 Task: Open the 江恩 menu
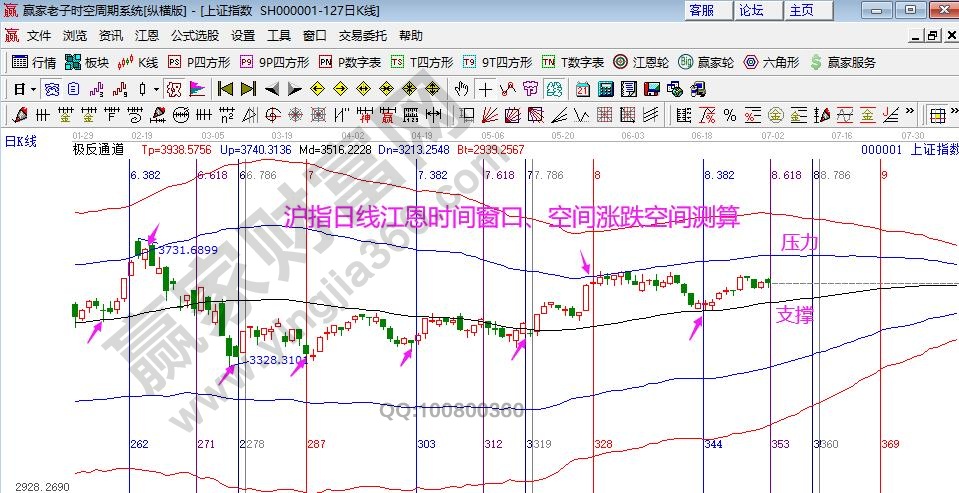point(146,35)
